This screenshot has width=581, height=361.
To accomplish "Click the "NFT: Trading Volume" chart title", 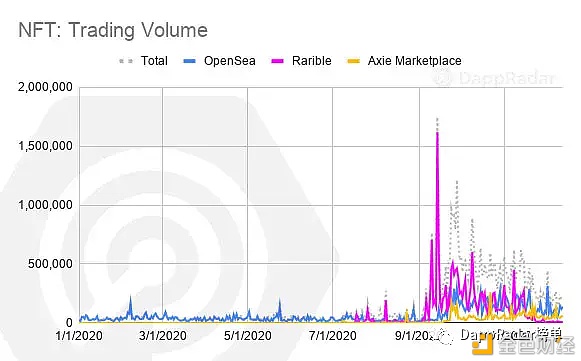I will (113, 30).
